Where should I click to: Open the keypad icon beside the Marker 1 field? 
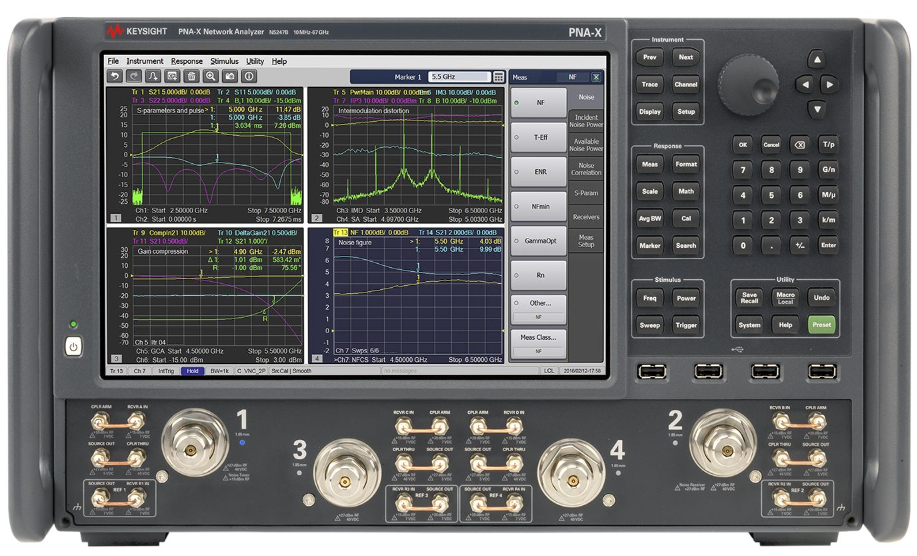click(x=499, y=76)
